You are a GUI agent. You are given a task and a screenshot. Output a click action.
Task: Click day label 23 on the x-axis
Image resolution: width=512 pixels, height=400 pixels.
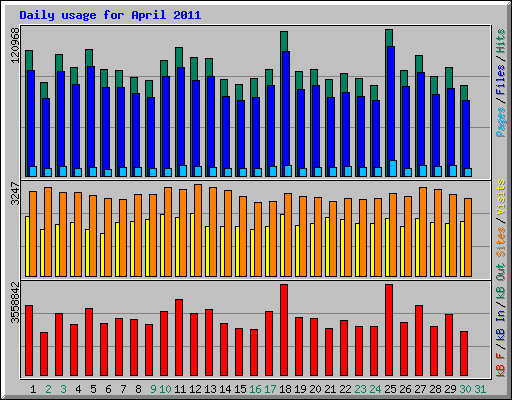point(360,389)
